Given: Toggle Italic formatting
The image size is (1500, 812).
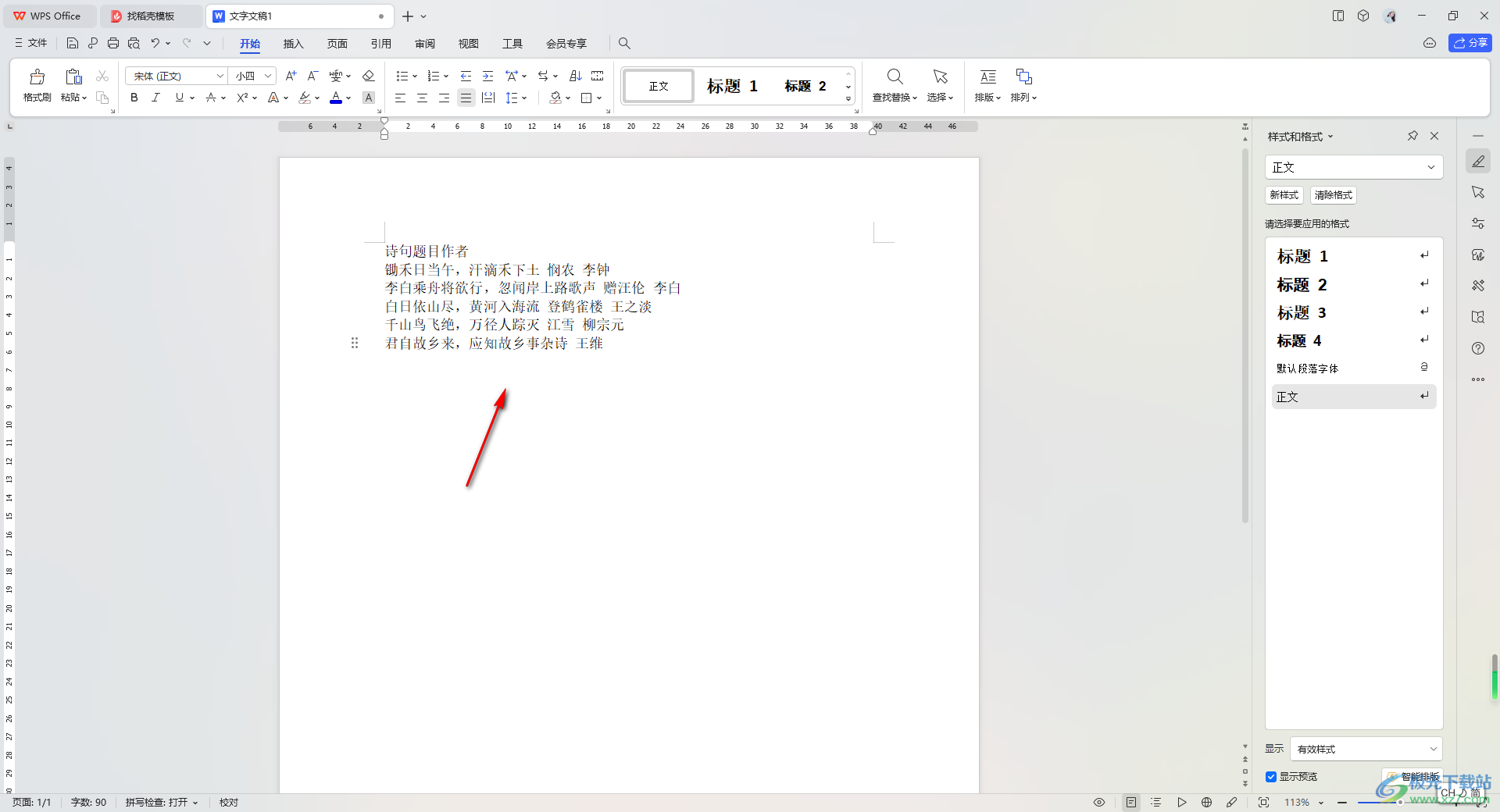Looking at the screenshot, I should [x=156, y=98].
